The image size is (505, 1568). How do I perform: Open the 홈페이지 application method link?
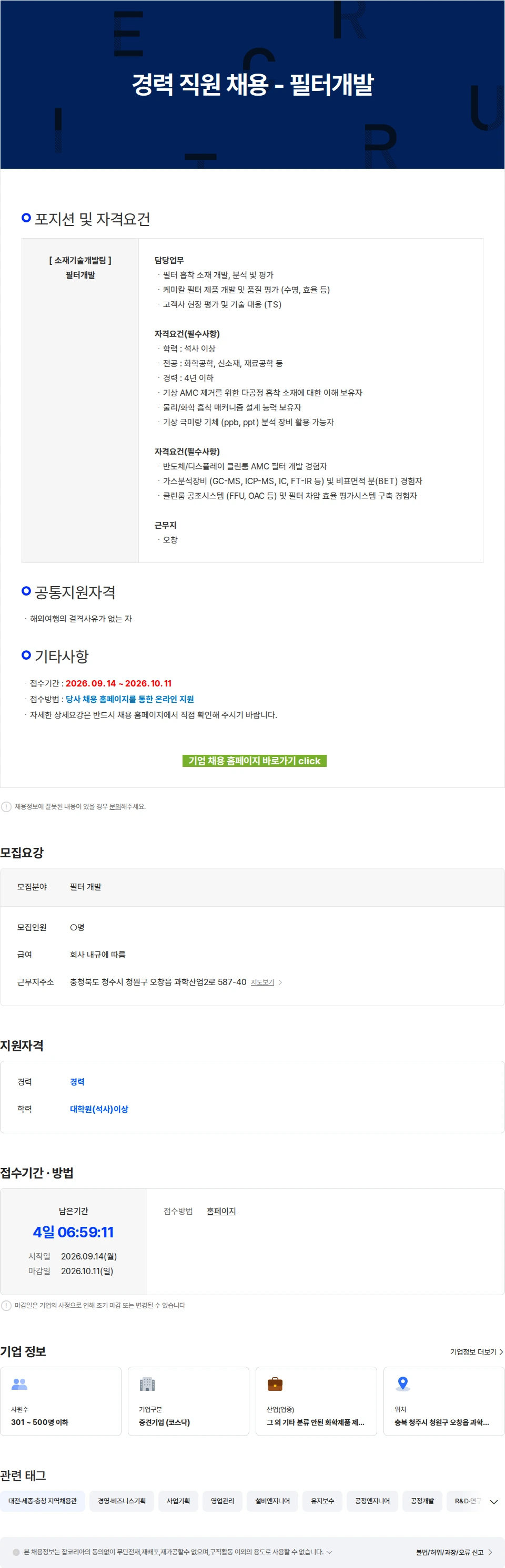pos(221,1211)
